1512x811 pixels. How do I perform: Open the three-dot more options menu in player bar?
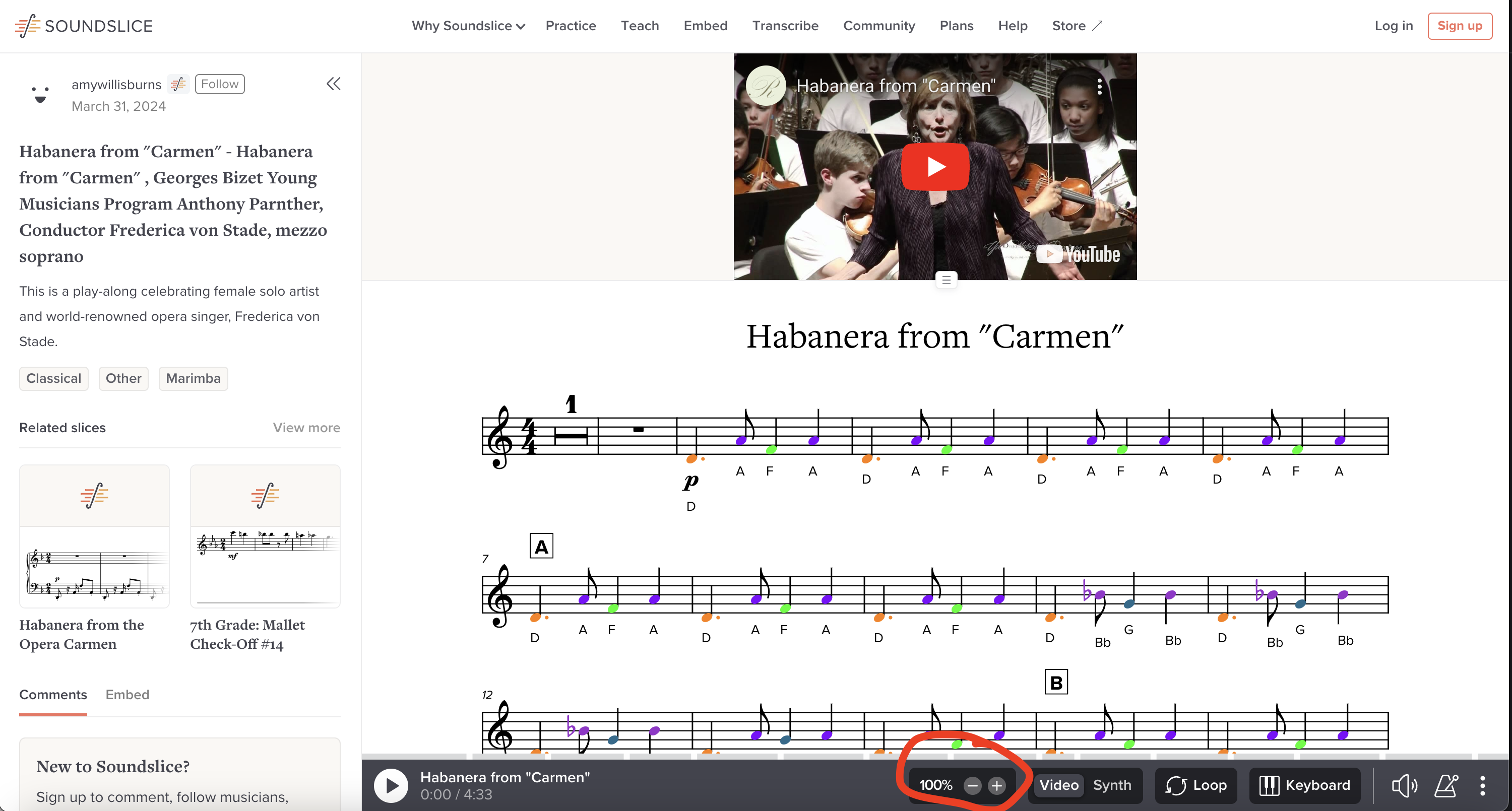[x=1483, y=785]
